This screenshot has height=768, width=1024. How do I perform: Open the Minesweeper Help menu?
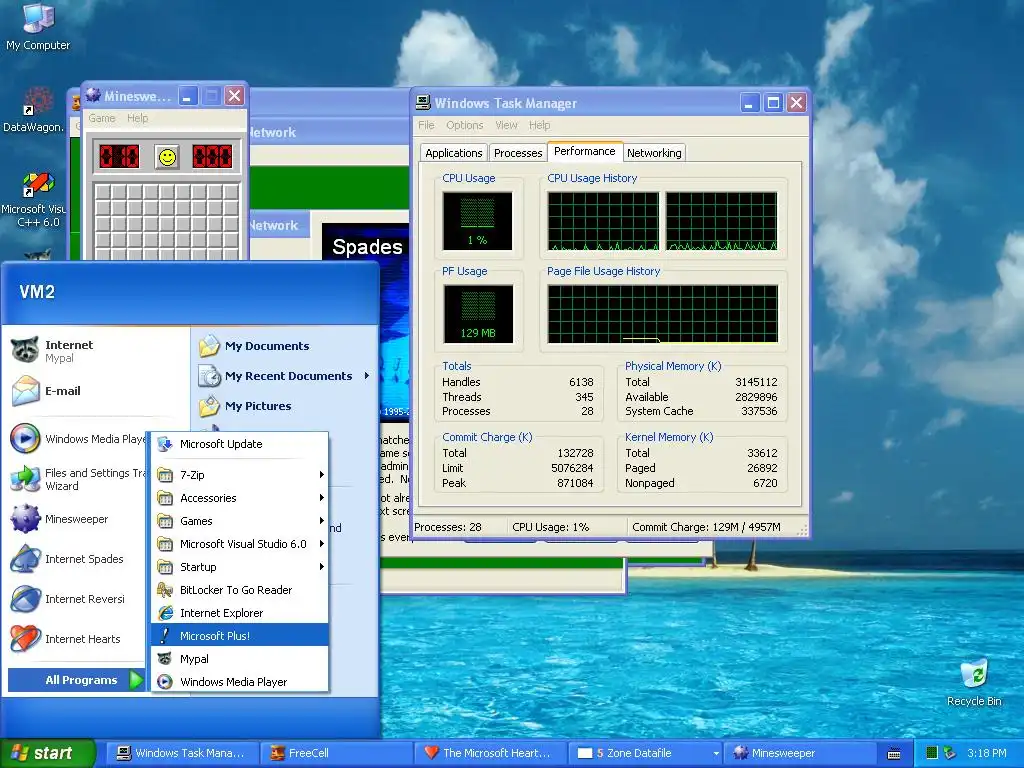point(137,118)
